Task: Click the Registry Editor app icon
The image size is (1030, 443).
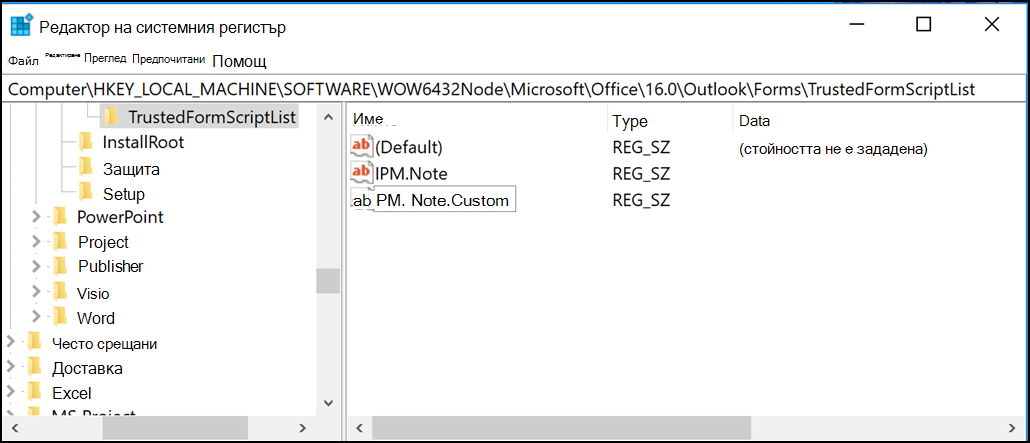Action: [x=22, y=25]
